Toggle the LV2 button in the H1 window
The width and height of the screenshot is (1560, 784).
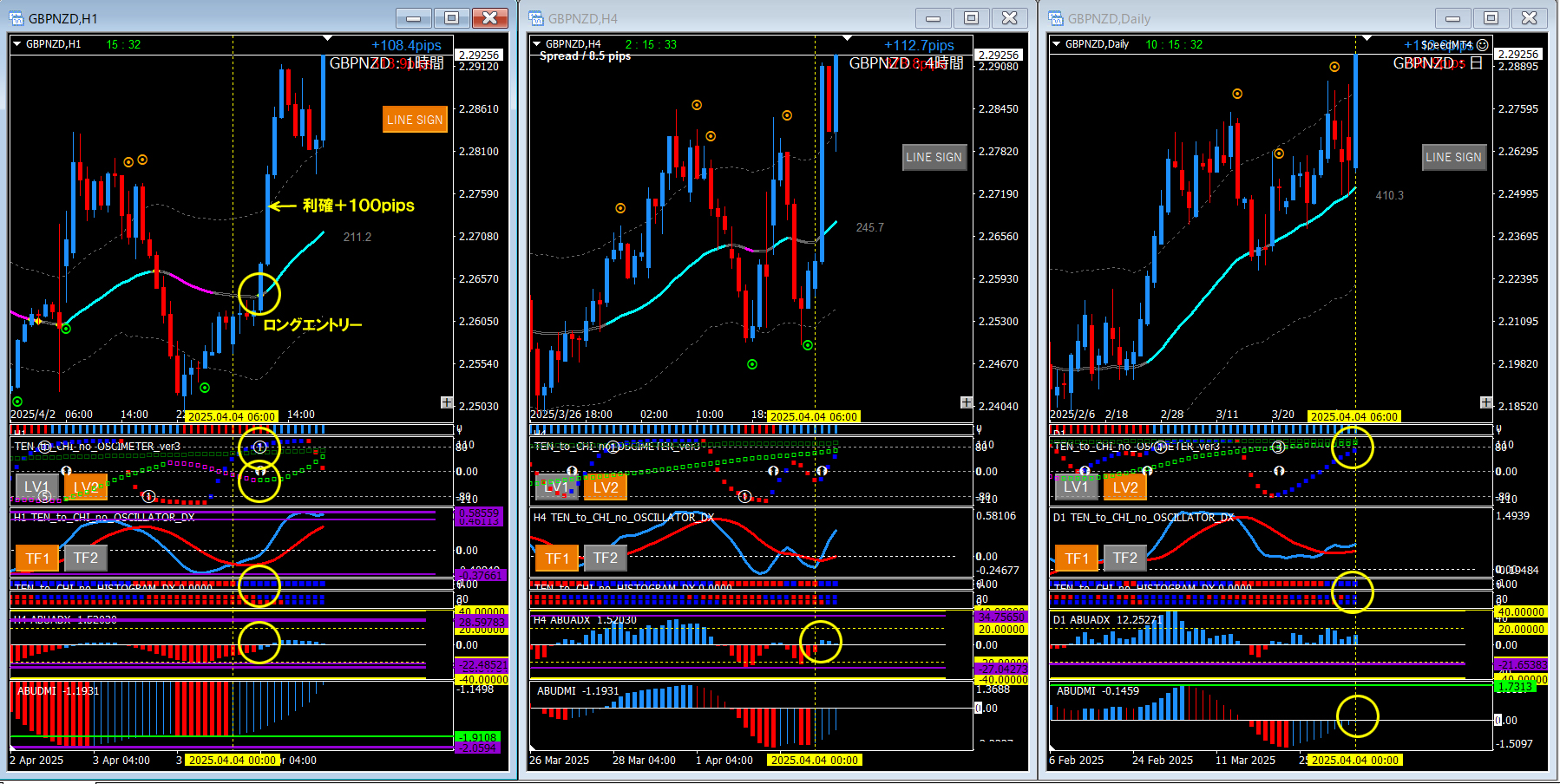click(x=86, y=487)
